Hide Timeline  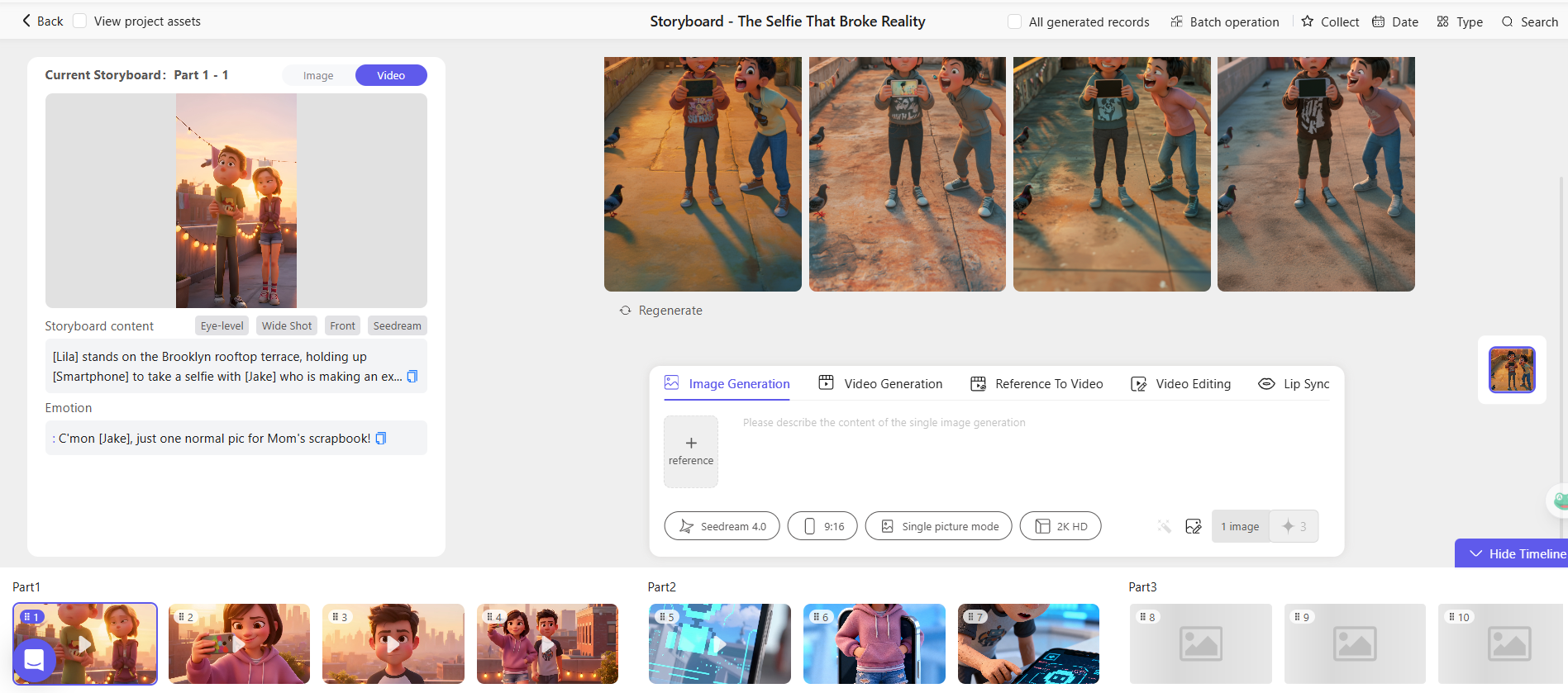tap(1511, 553)
